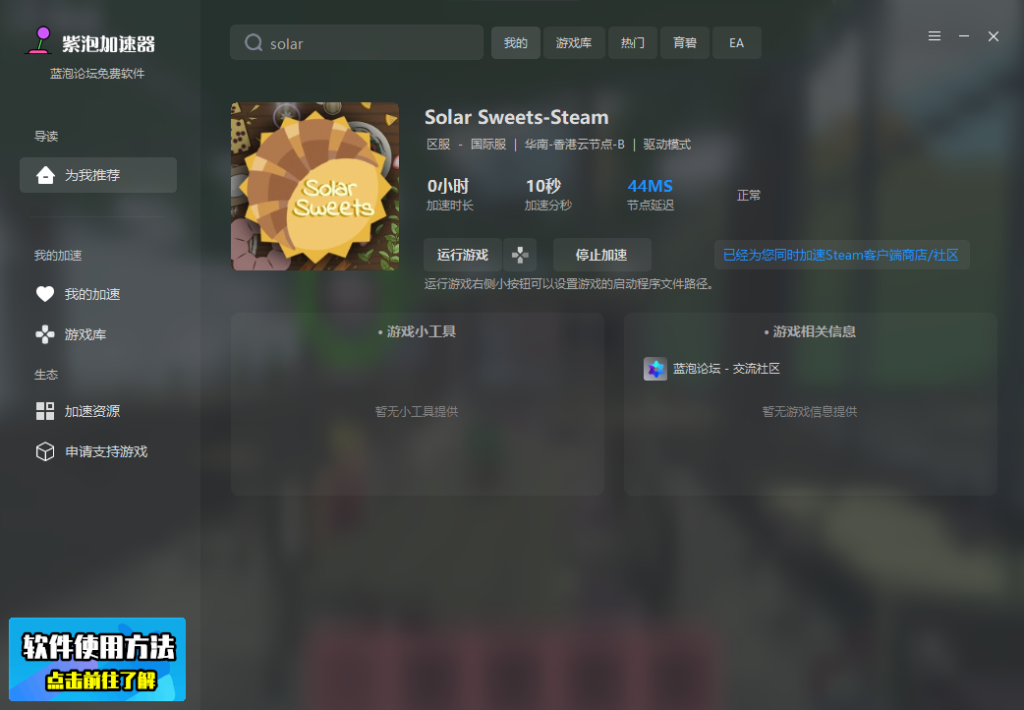Image resolution: width=1024 pixels, height=710 pixels.
Task: Click the 蓝泡论坛免费软件 subtitle
Action: click(97, 74)
